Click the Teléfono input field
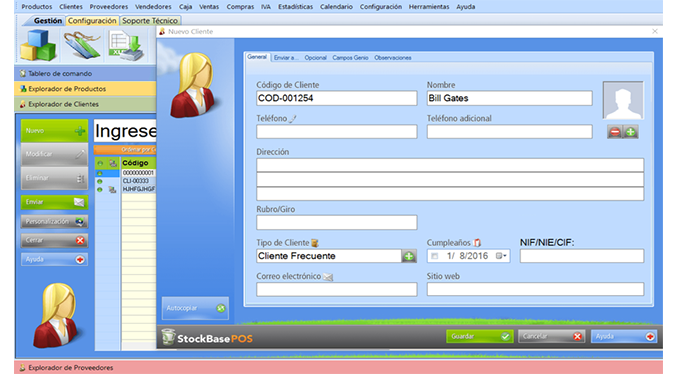This screenshot has height=374, width=678. point(336,131)
